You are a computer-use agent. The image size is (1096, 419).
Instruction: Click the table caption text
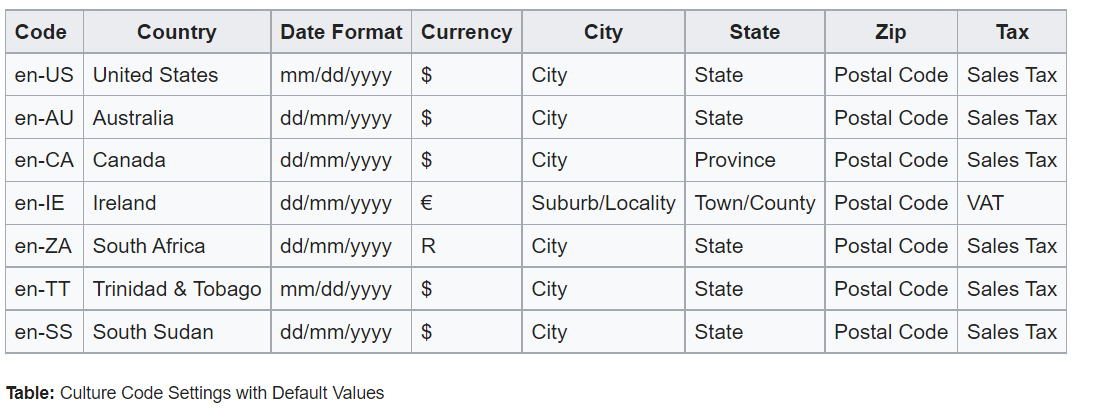pyautogui.click(x=195, y=393)
